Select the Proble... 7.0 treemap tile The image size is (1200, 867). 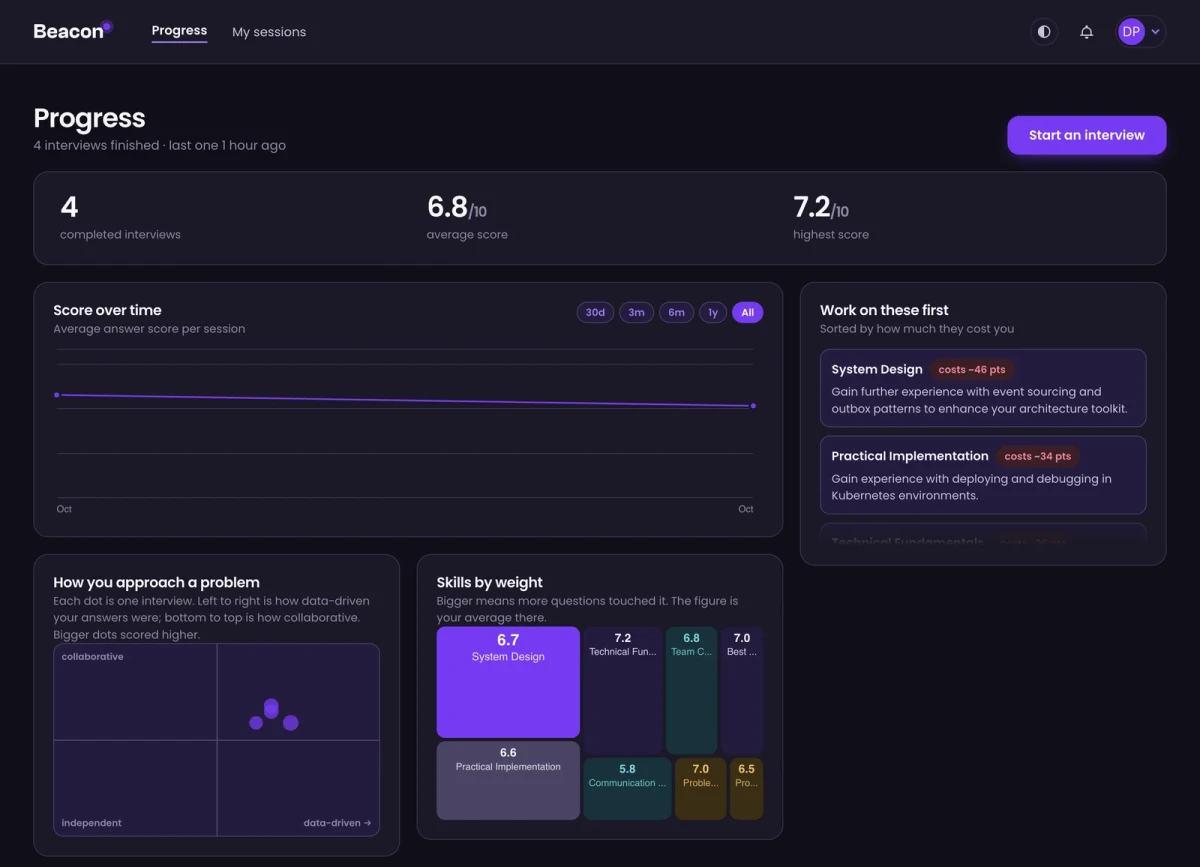pos(700,789)
